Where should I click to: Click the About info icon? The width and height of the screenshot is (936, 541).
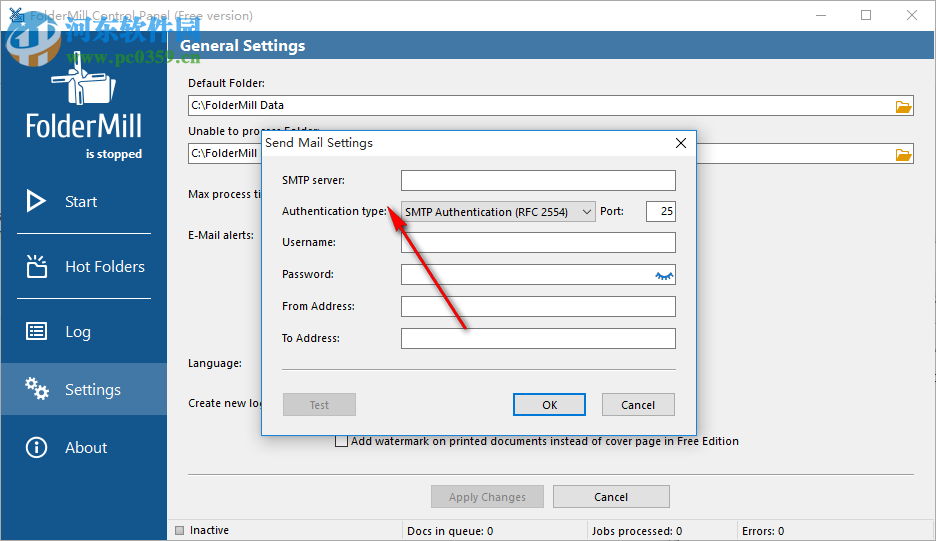(36, 447)
